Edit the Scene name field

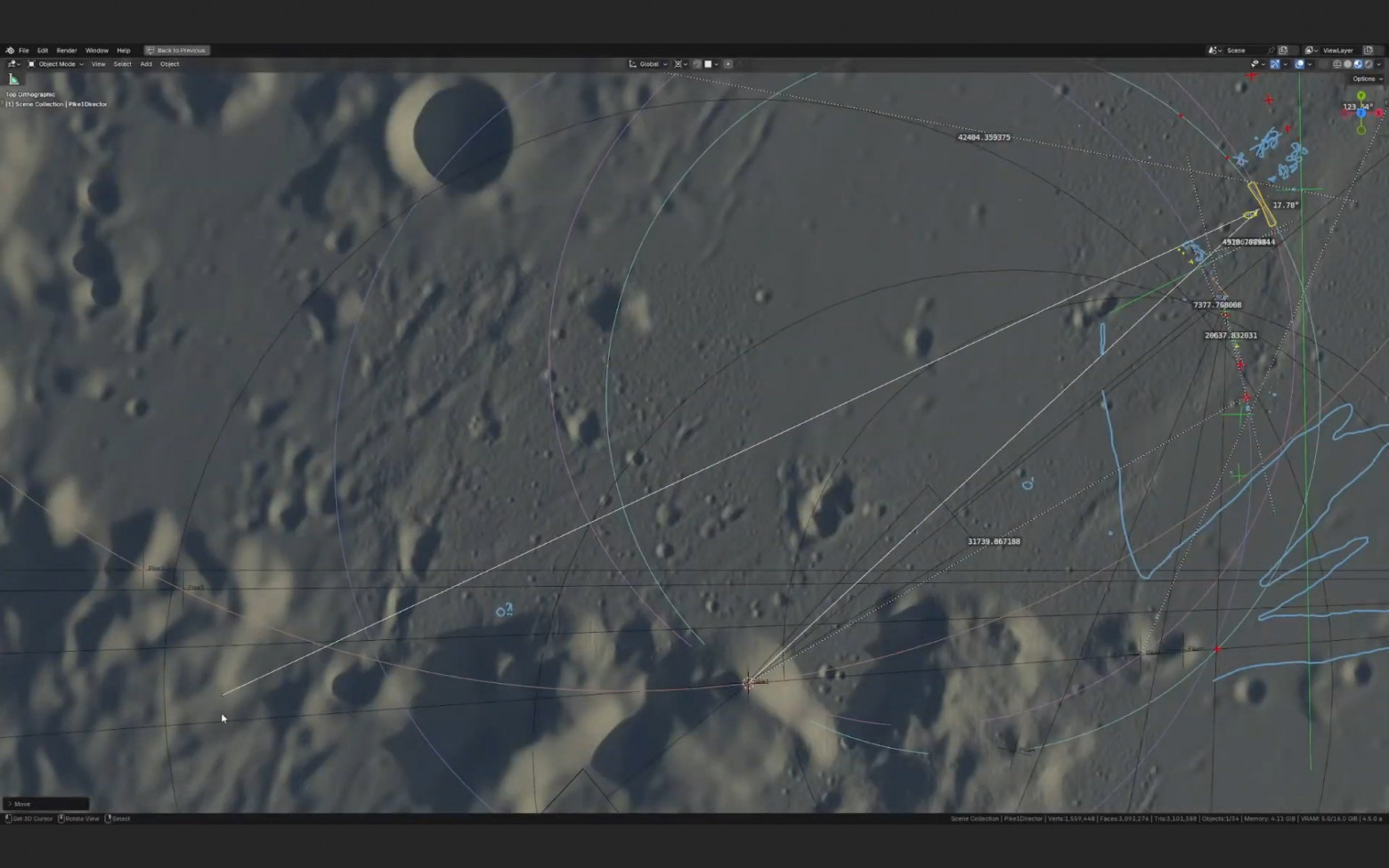pyautogui.click(x=1245, y=51)
